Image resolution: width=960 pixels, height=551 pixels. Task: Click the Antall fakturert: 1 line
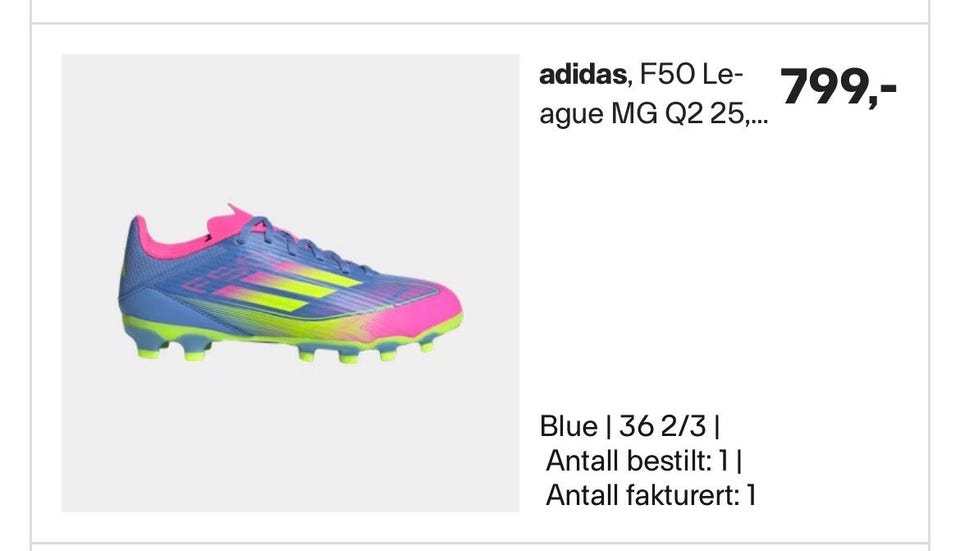point(651,495)
